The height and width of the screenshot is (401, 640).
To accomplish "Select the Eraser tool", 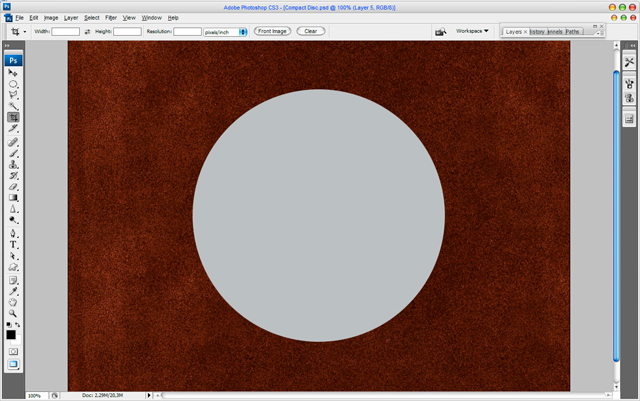I will click(x=13, y=187).
